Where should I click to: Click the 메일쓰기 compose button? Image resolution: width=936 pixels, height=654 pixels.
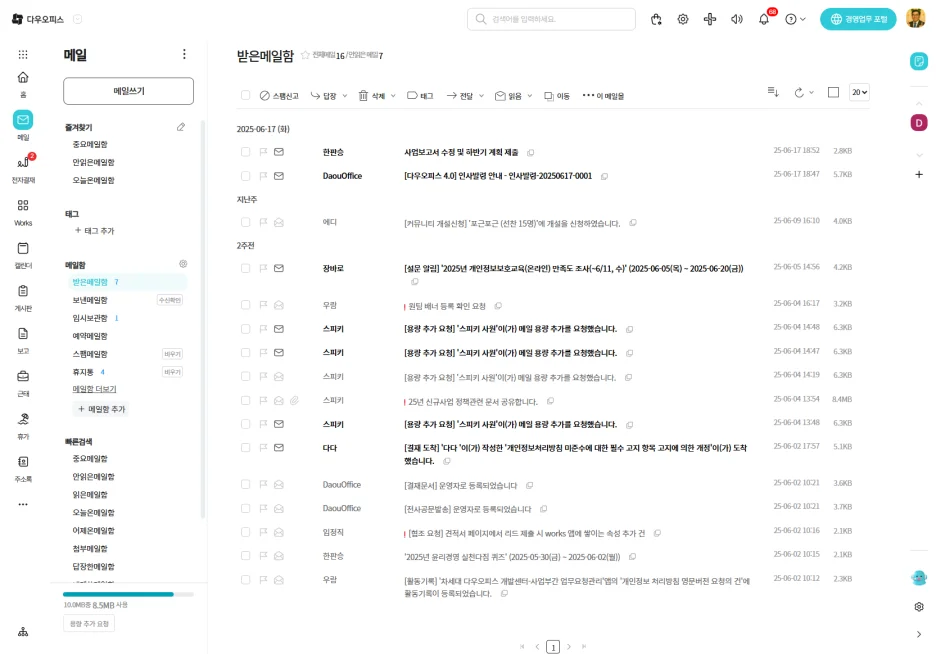pos(128,91)
